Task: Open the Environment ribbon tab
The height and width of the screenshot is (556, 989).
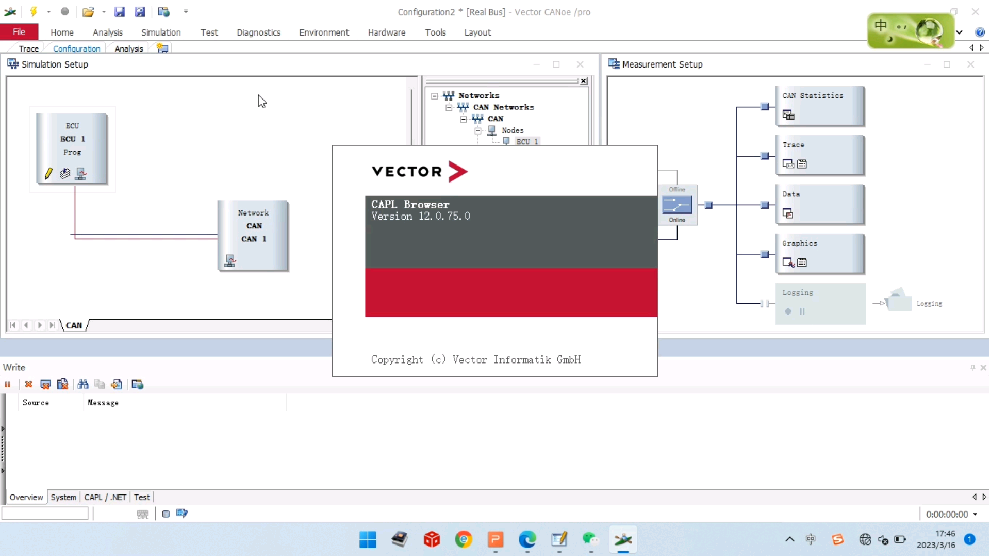Action: pos(324,32)
